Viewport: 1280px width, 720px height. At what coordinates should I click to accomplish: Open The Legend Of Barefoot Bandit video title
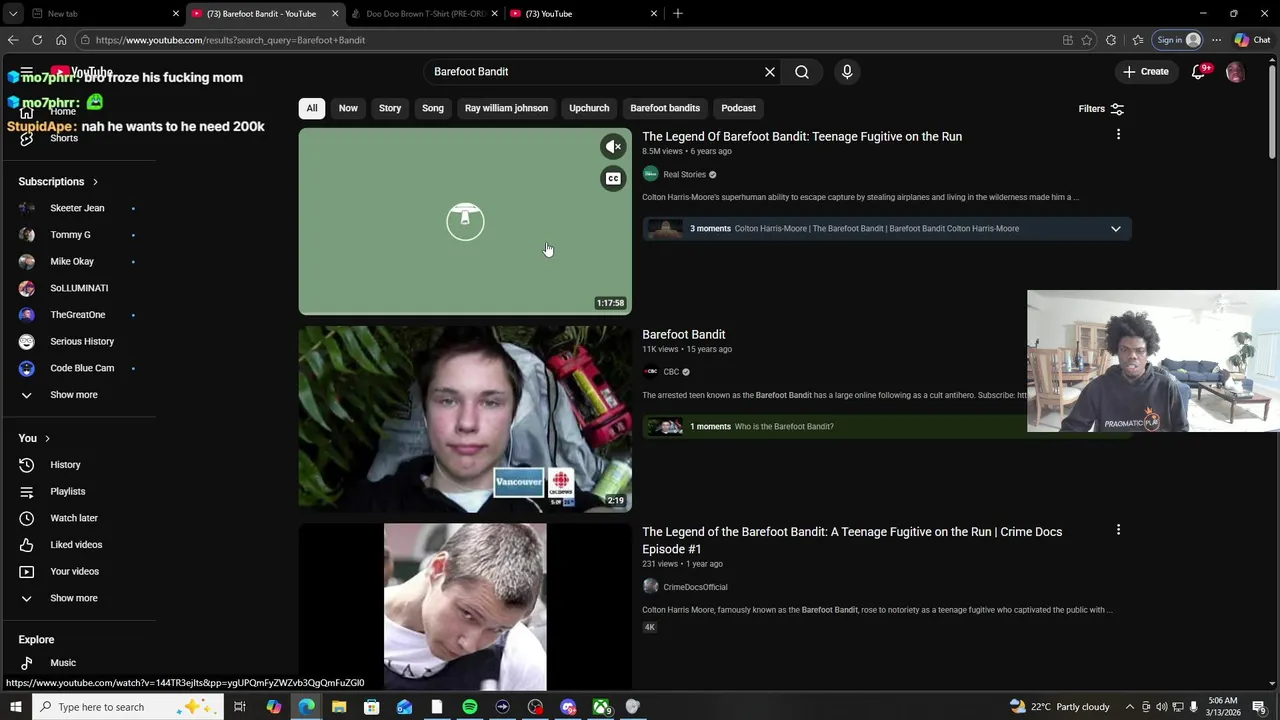click(802, 136)
